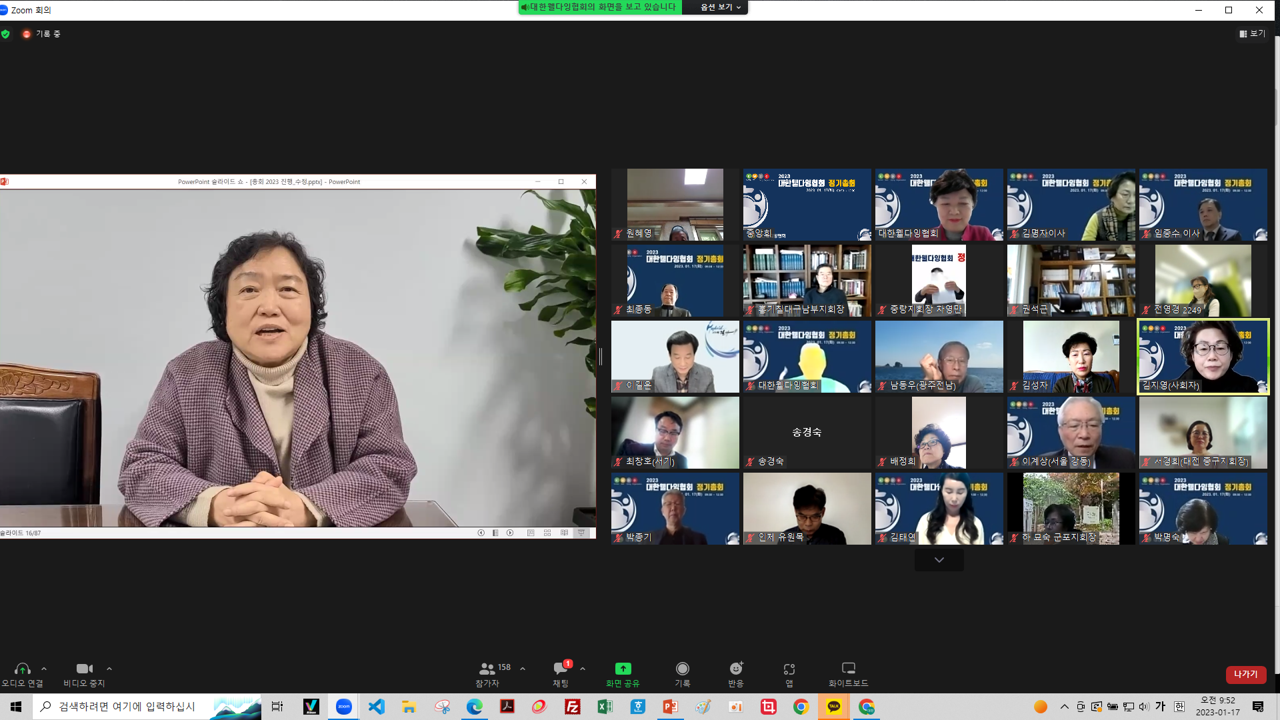Click the green share screen (화면 공유) icon
1280x720 pixels.
(x=622, y=669)
